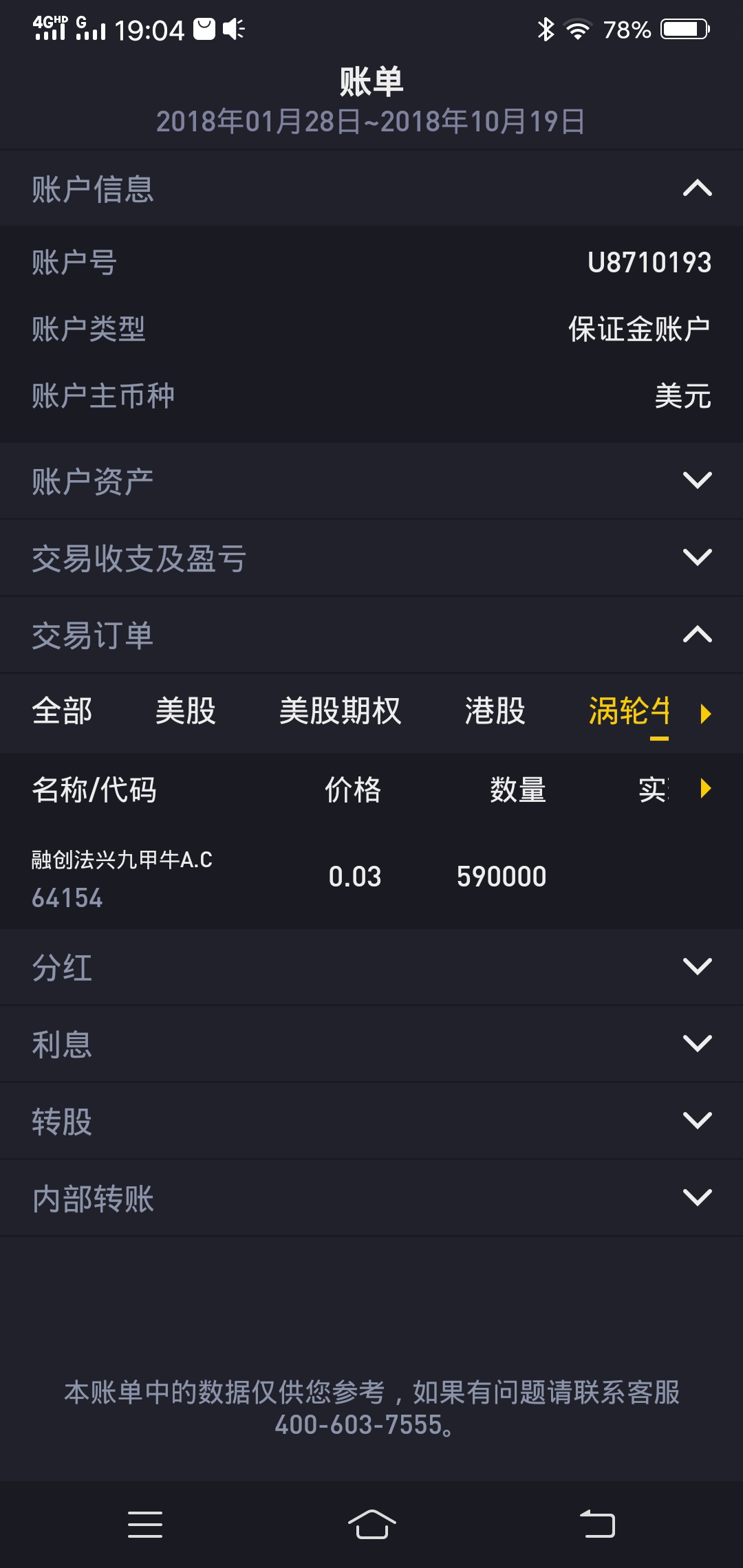Tap the Android menu navigation icon
Image resolution: width=743 pixels, height=1568 pixels.
click(145, 1525)
